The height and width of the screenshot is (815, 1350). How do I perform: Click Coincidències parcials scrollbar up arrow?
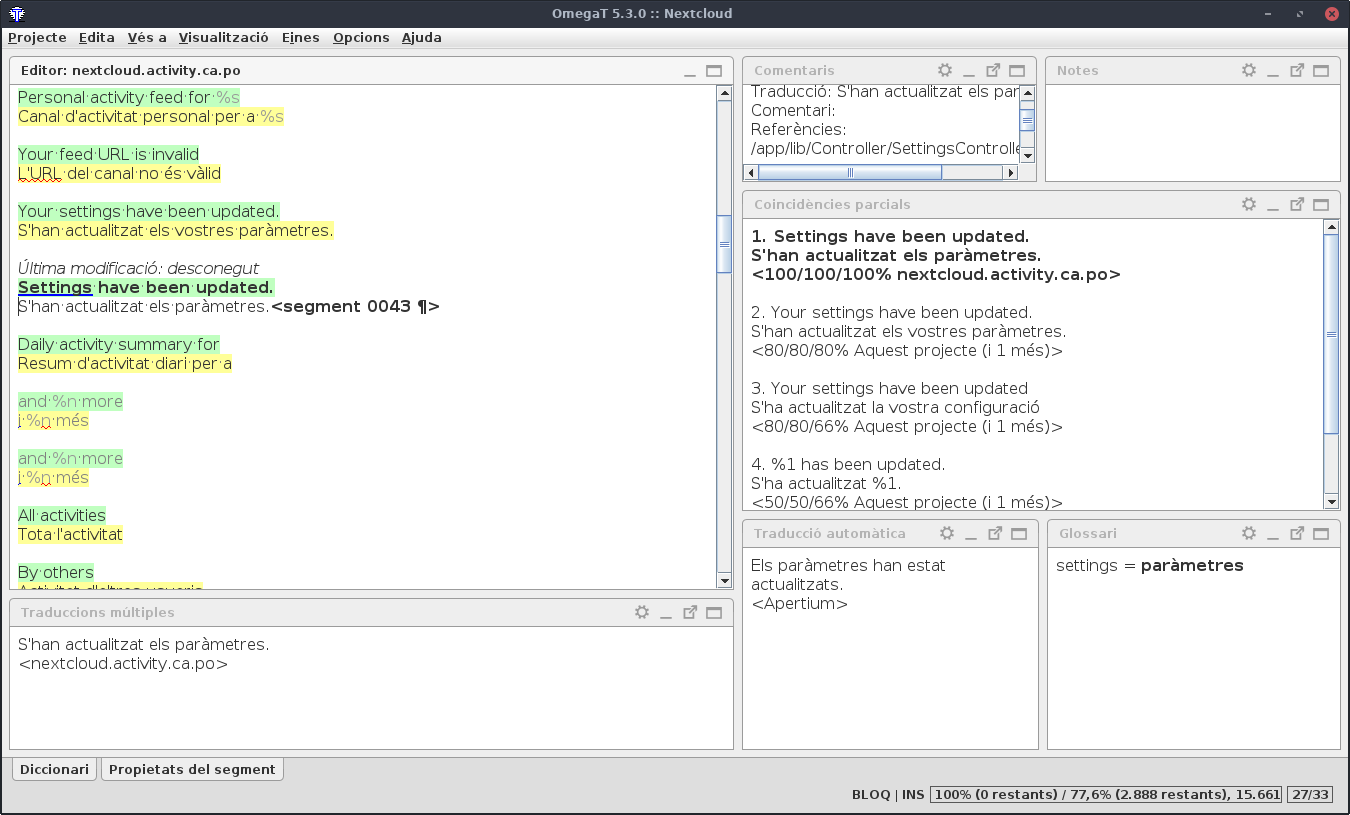coord(1331,226)
